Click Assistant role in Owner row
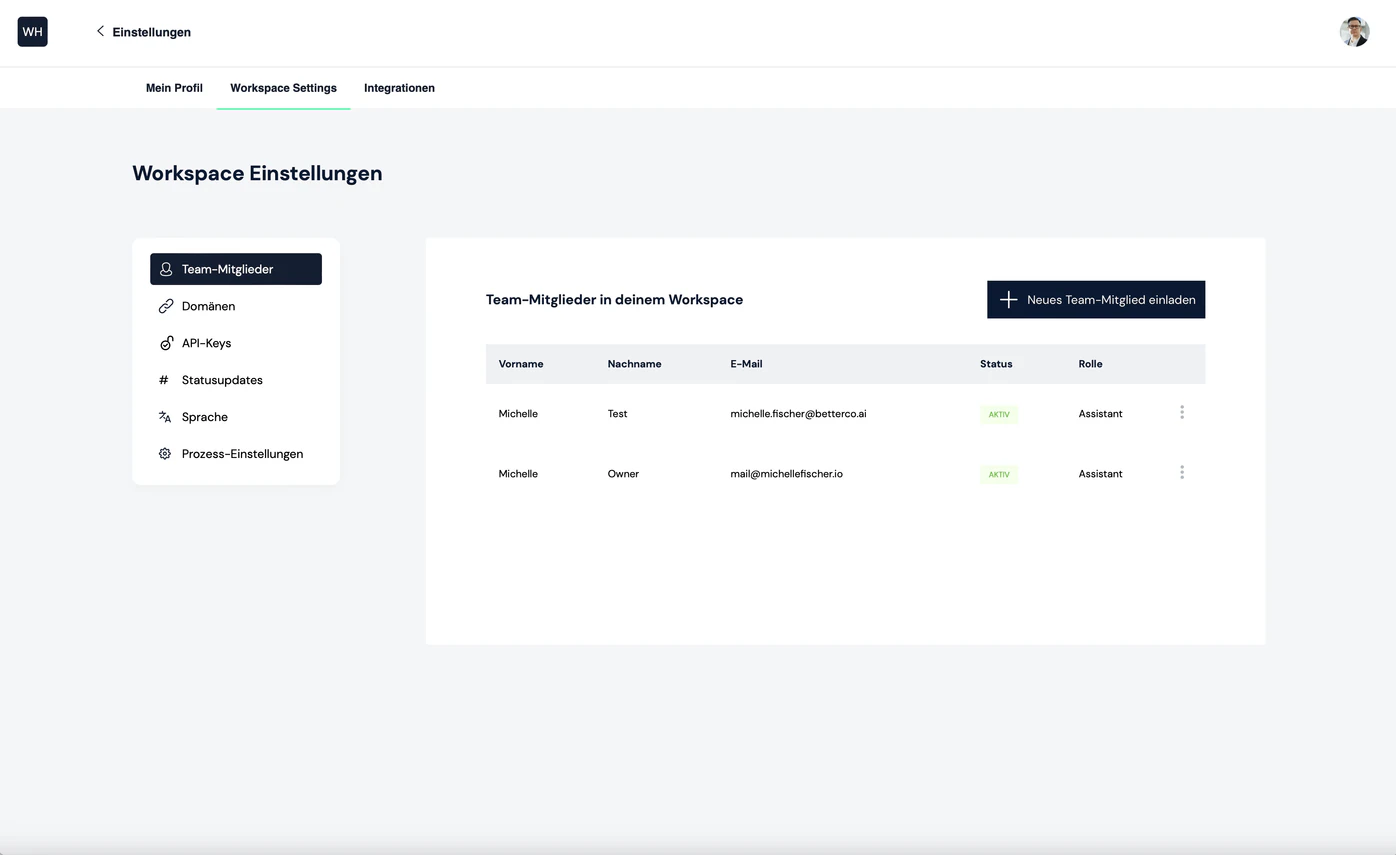The width and height of the screenshot is (1396, 855). point(1100,474)
